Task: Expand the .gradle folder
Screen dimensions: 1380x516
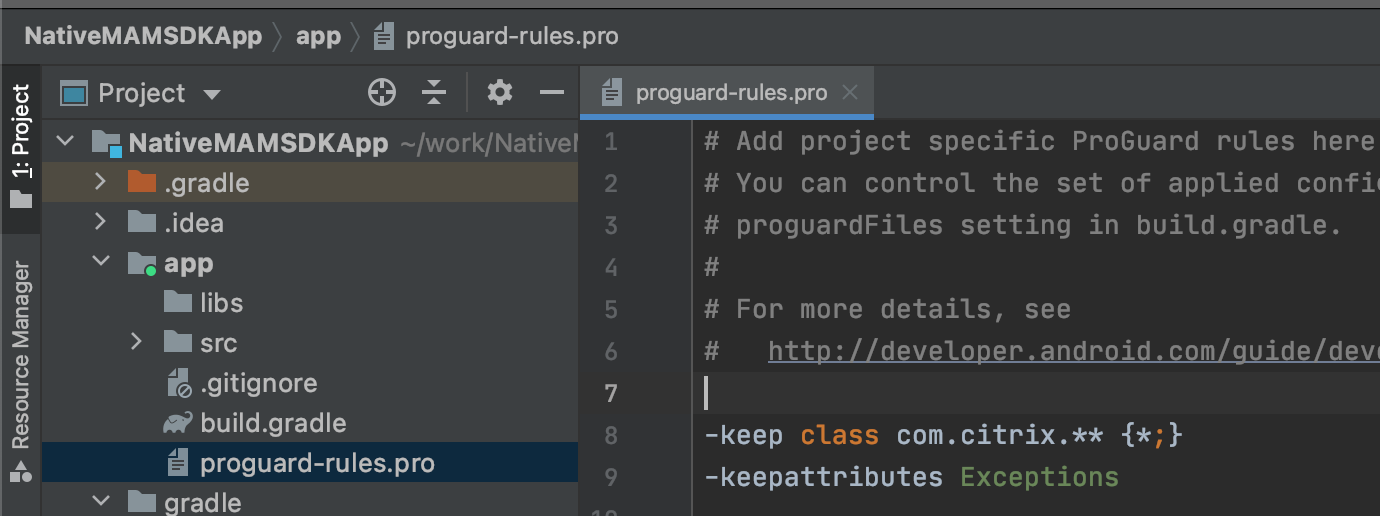Action: click(x=99, y=182)
